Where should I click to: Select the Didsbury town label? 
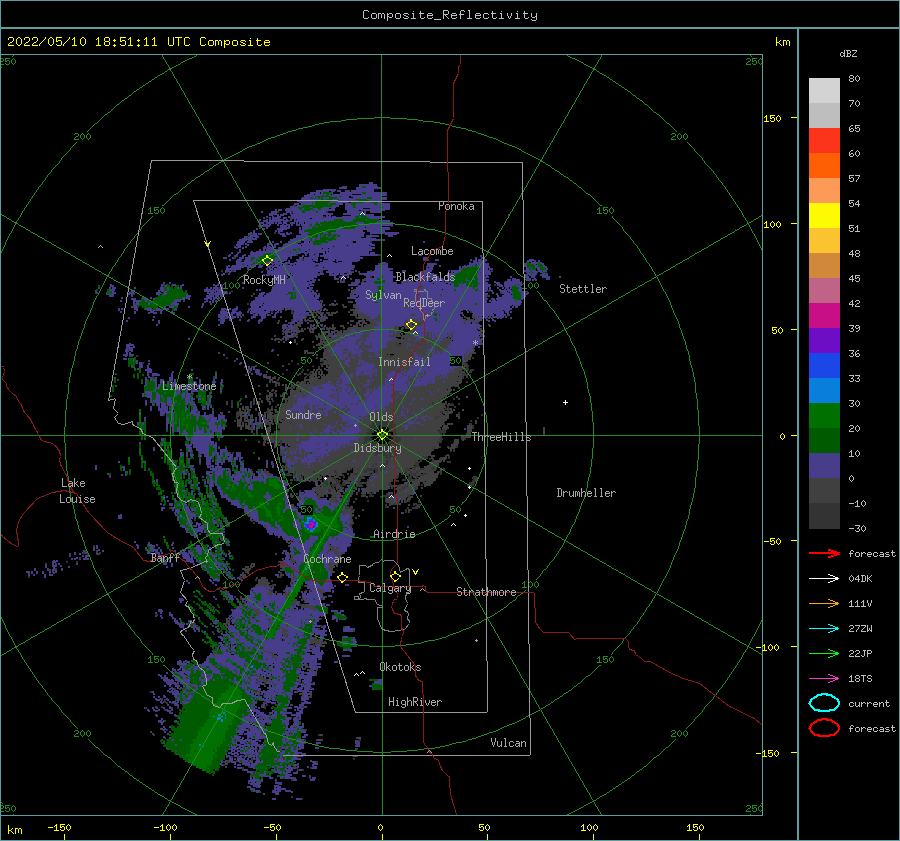[378, 448]
